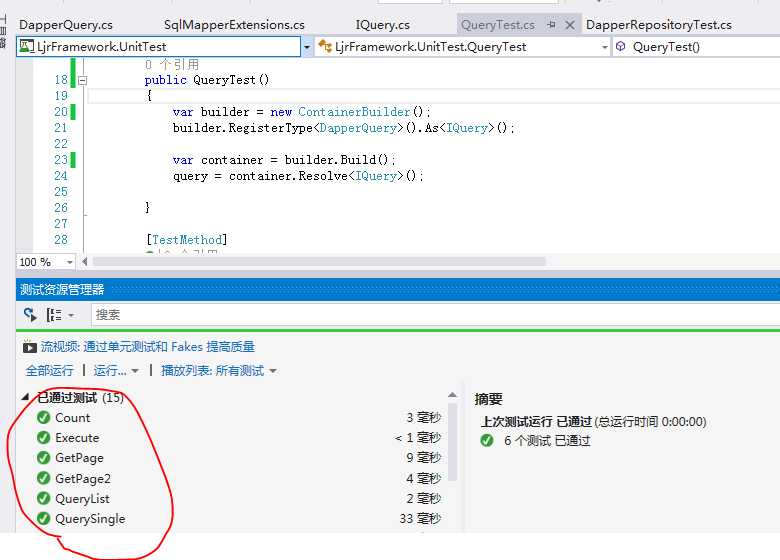The height and width of the screenshot is (560, 780).
Task: Click the test list scrollbar up arrow
Action: click(x=452, y=395)
